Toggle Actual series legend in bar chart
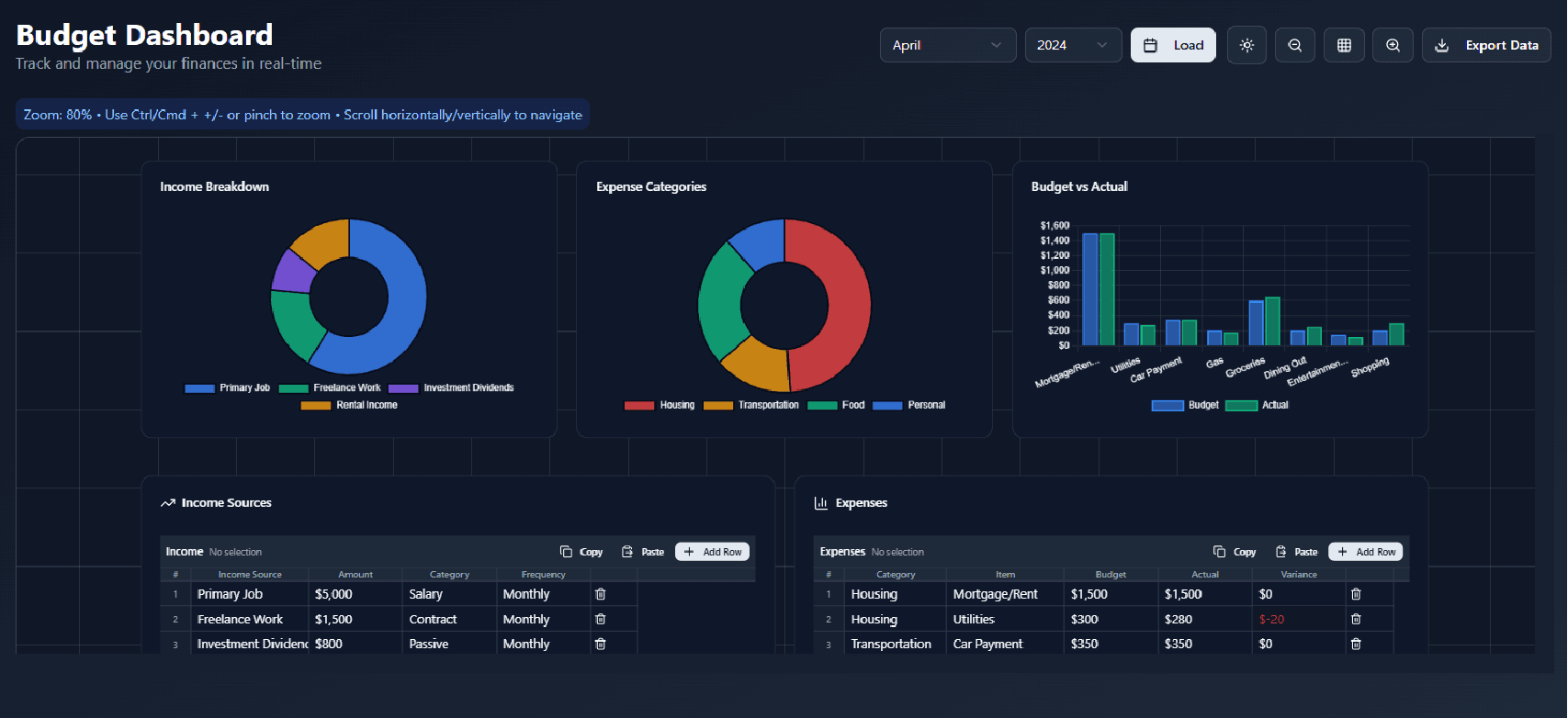Viewport: 1568px width, 718px height. 1257,405
